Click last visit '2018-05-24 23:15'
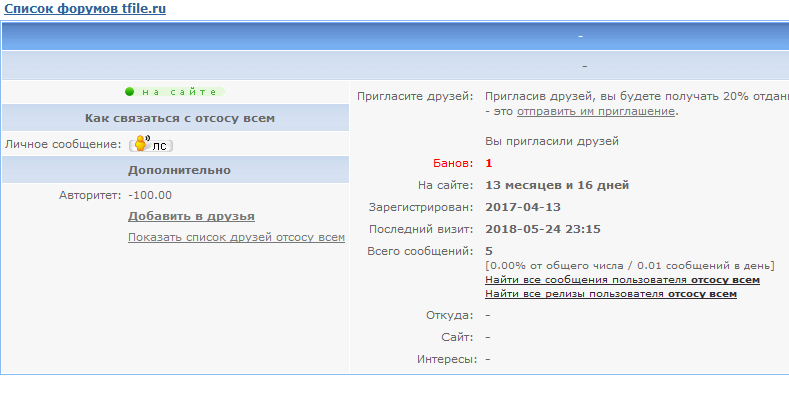The height and width of the screenshot is (396, 789). click(x=543, y=229)
